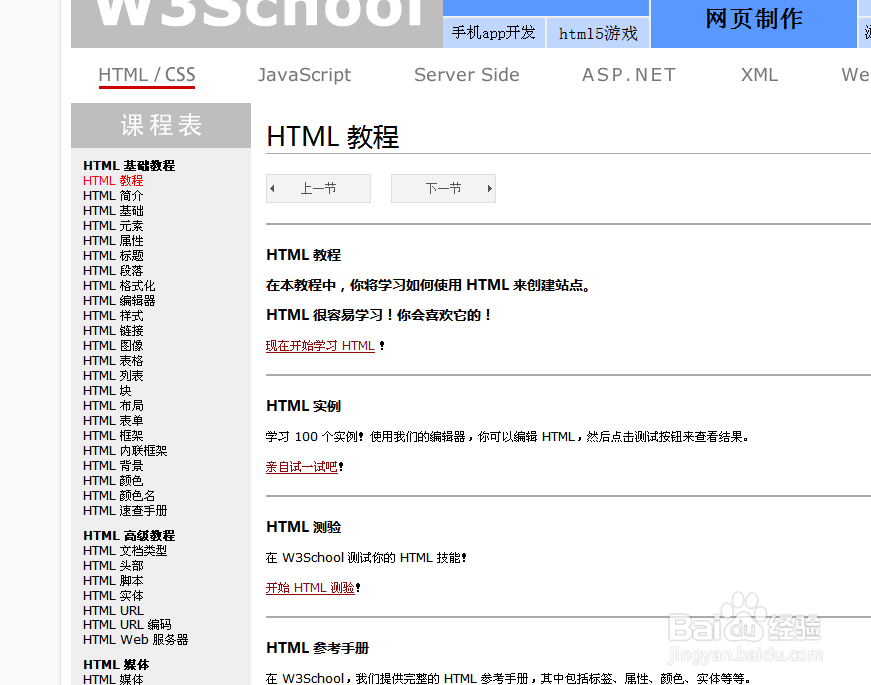Viewport: 871px width, 685px height.
Task: Click the 上一节 button
Action: click(x=318, y=188)
